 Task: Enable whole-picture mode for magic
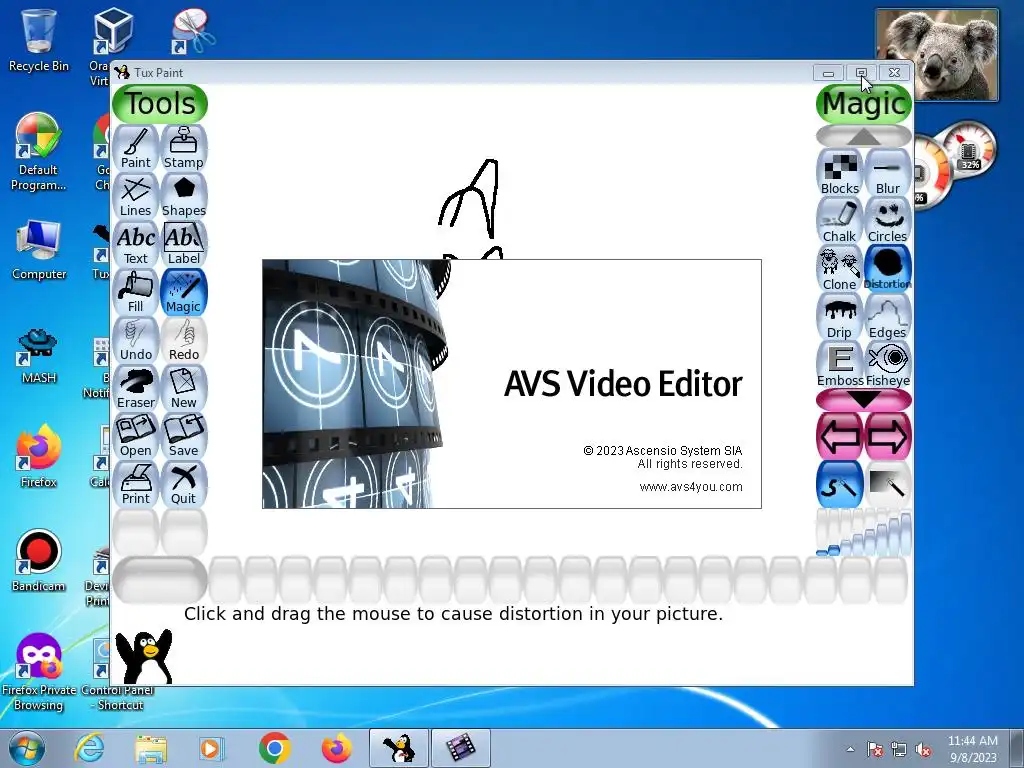click(888, 484)
